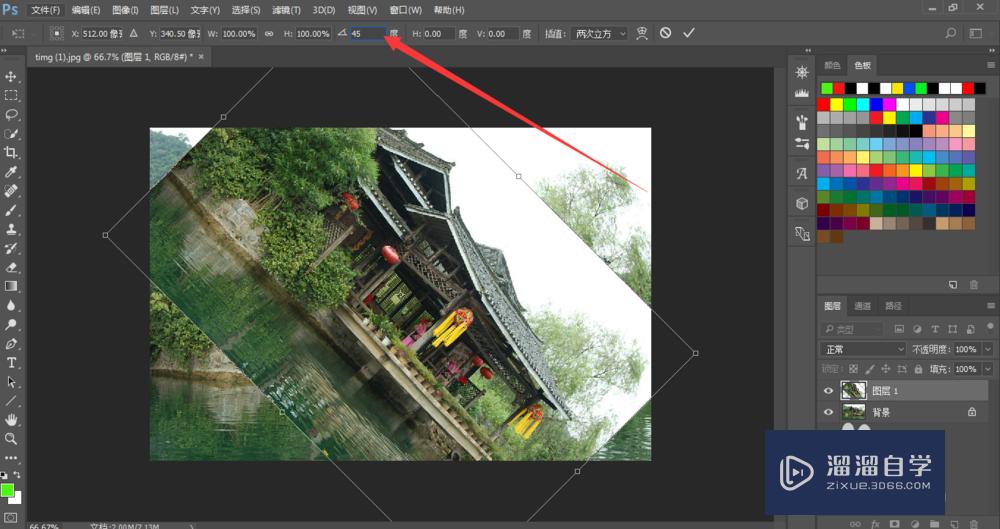The height and width of the screenshot is (529, 1000).
Task: Open the 插值 interpolation dropdown 两次立方
Action: click(x=599, y=34)
